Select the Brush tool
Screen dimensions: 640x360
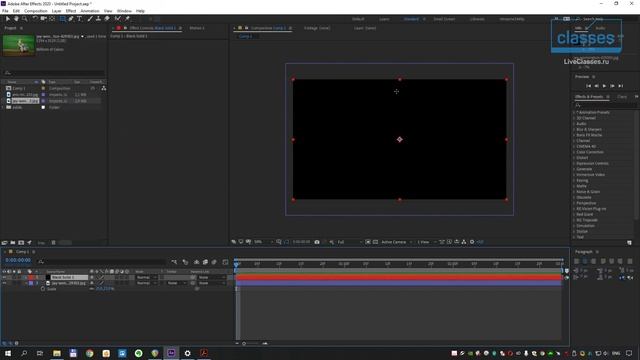pyautogui.click(x=90, y=19)
